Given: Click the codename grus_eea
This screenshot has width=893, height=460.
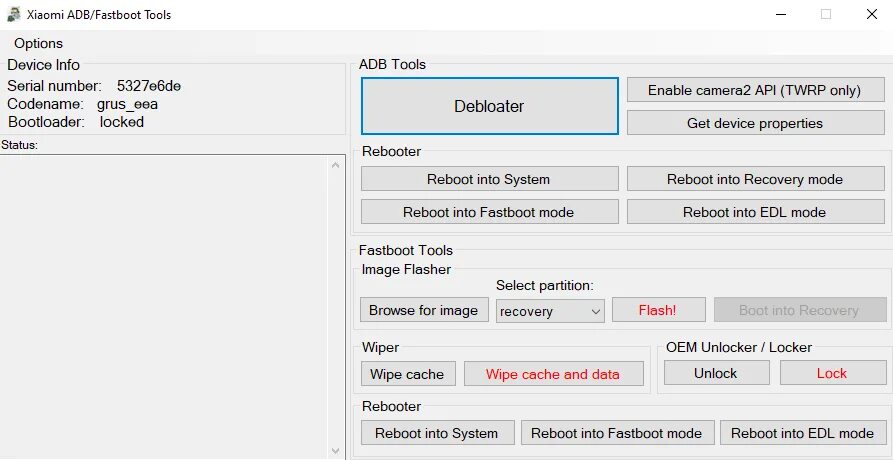Looking at the screenshot, I should [127, 104].
